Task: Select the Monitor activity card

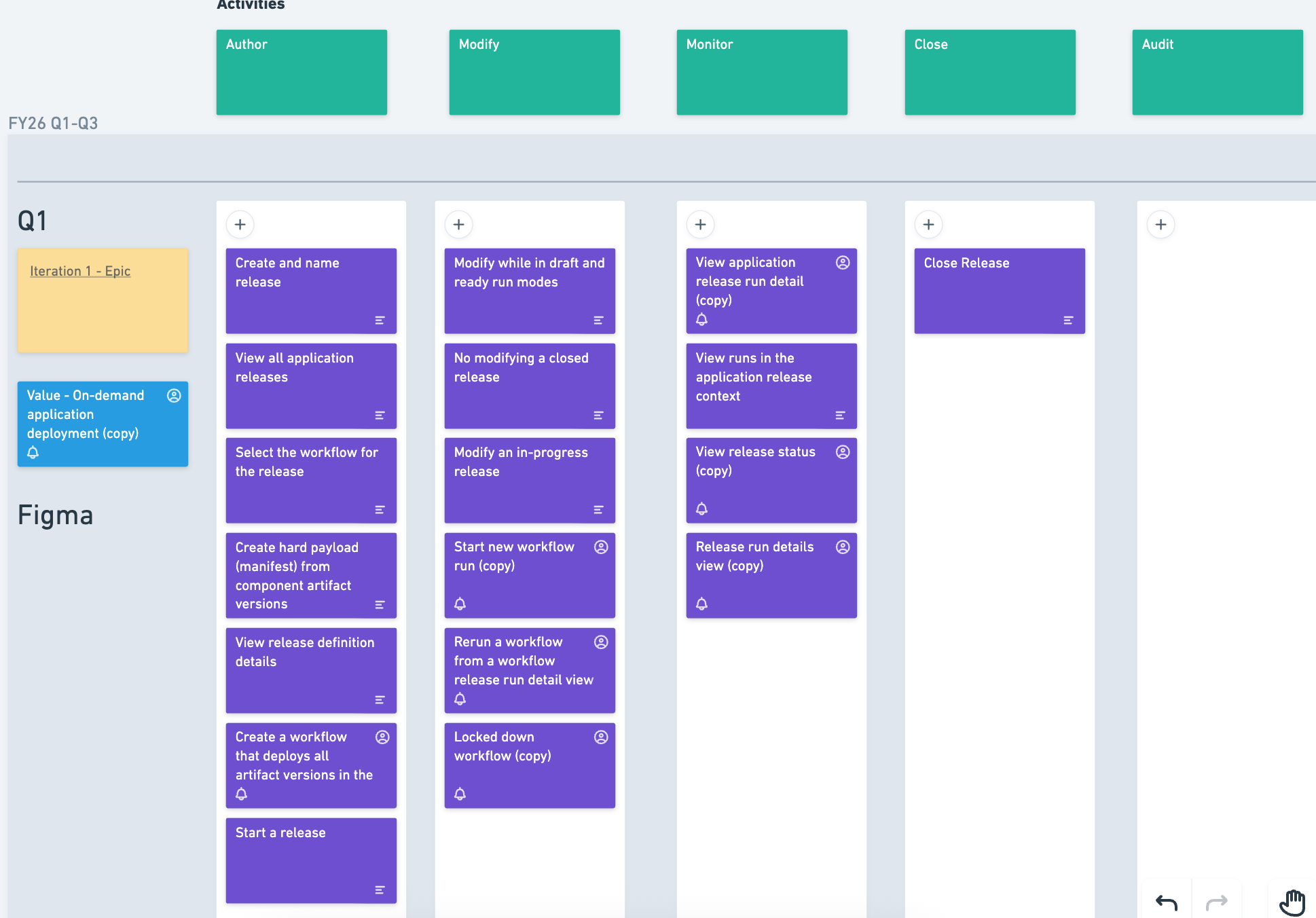Action: 762,72
